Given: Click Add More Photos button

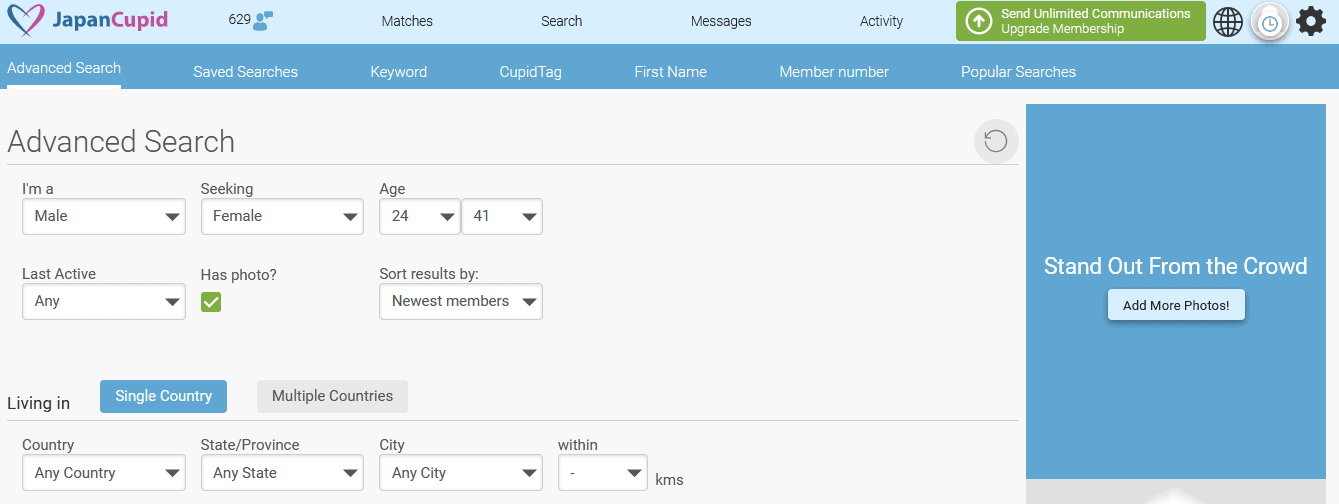Looking at the screenshot, I should pyautogui.click(x=1176, y=305).
